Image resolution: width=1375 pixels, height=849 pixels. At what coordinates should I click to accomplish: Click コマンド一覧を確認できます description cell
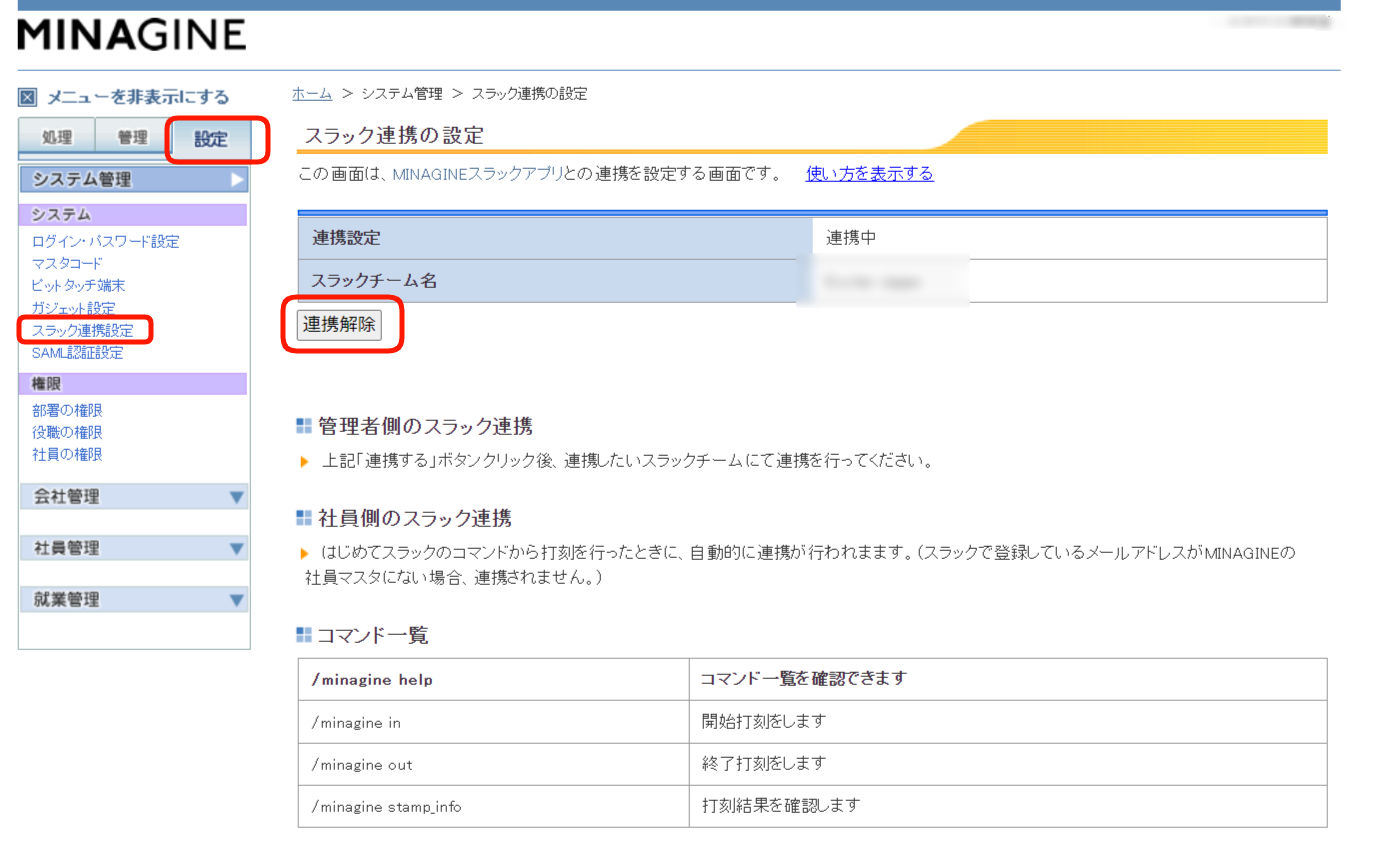click(1008, 679)
